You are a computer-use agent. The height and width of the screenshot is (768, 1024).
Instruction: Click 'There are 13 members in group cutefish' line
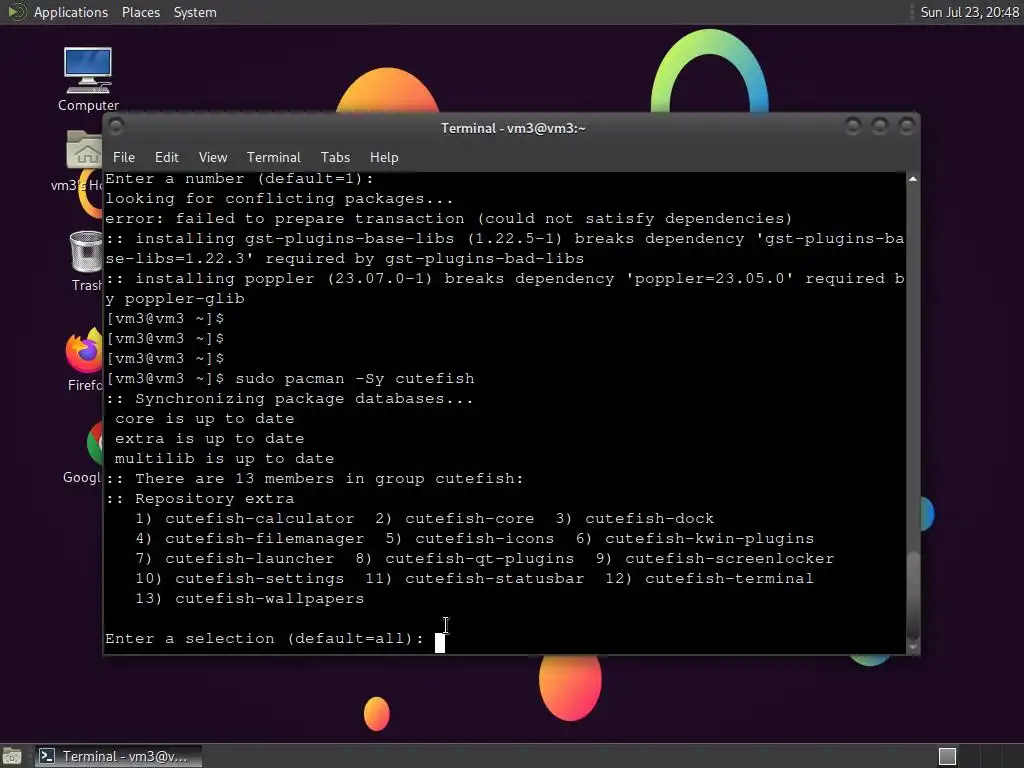tap(315, 479)
